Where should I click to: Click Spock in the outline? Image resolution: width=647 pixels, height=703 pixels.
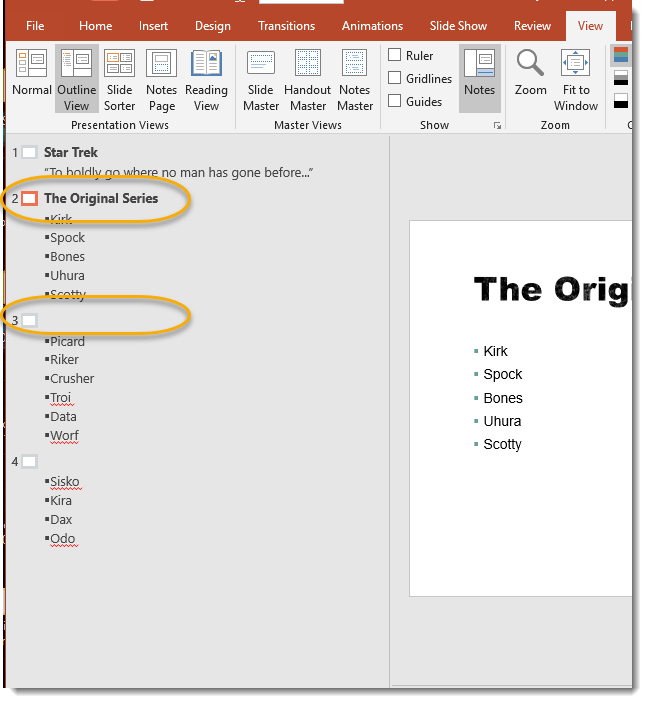click(x=67, y=238)
